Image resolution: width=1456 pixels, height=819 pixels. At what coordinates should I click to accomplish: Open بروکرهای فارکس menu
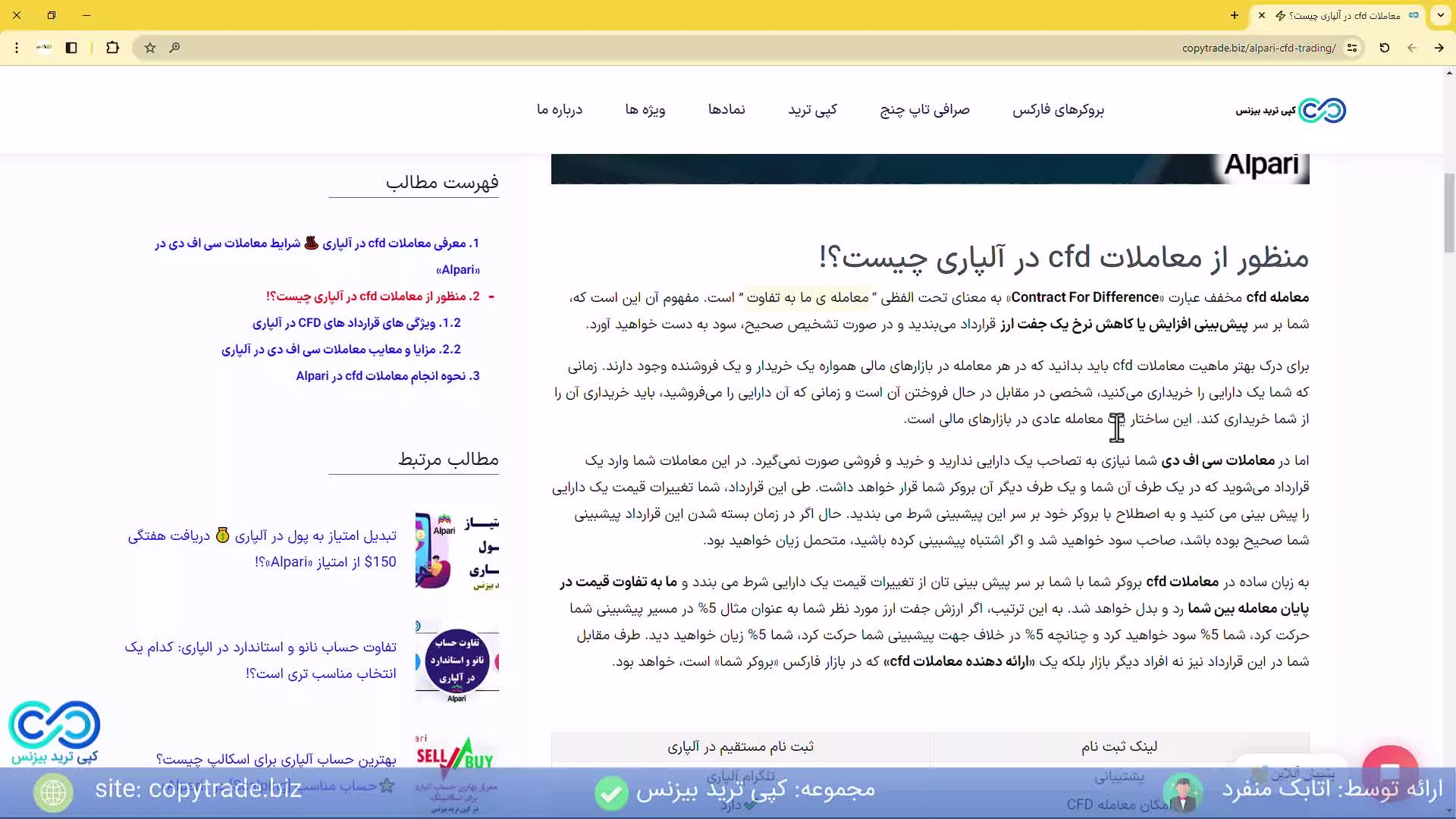tap(1058, 110)
